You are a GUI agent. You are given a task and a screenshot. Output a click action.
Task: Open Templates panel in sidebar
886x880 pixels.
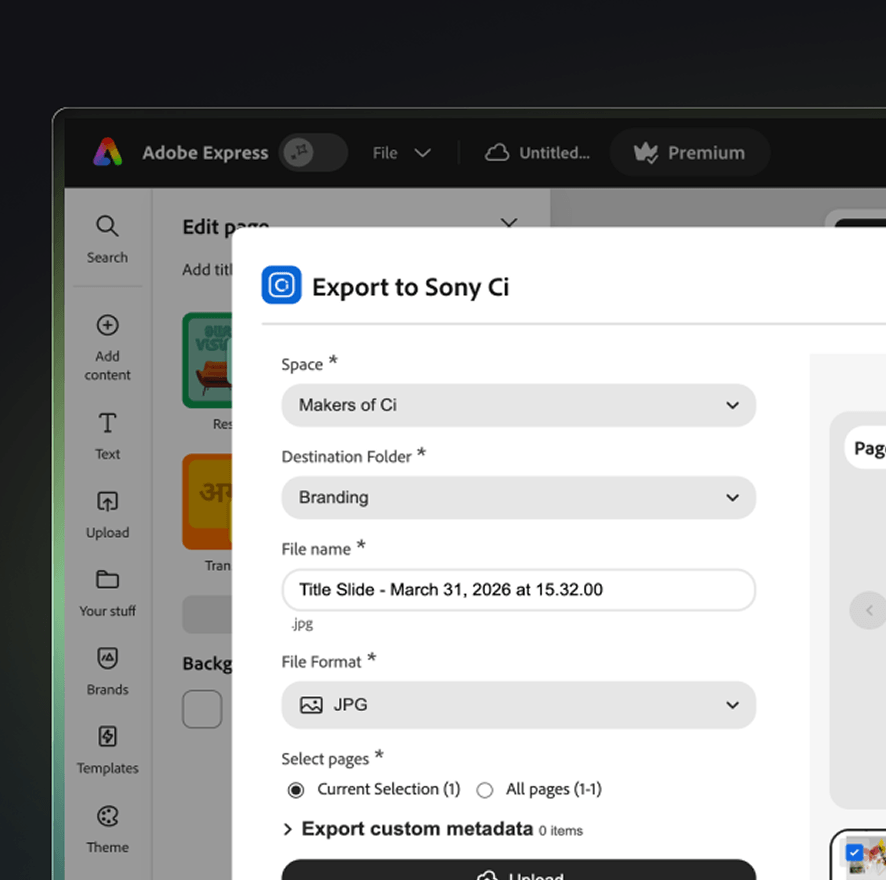107,750
